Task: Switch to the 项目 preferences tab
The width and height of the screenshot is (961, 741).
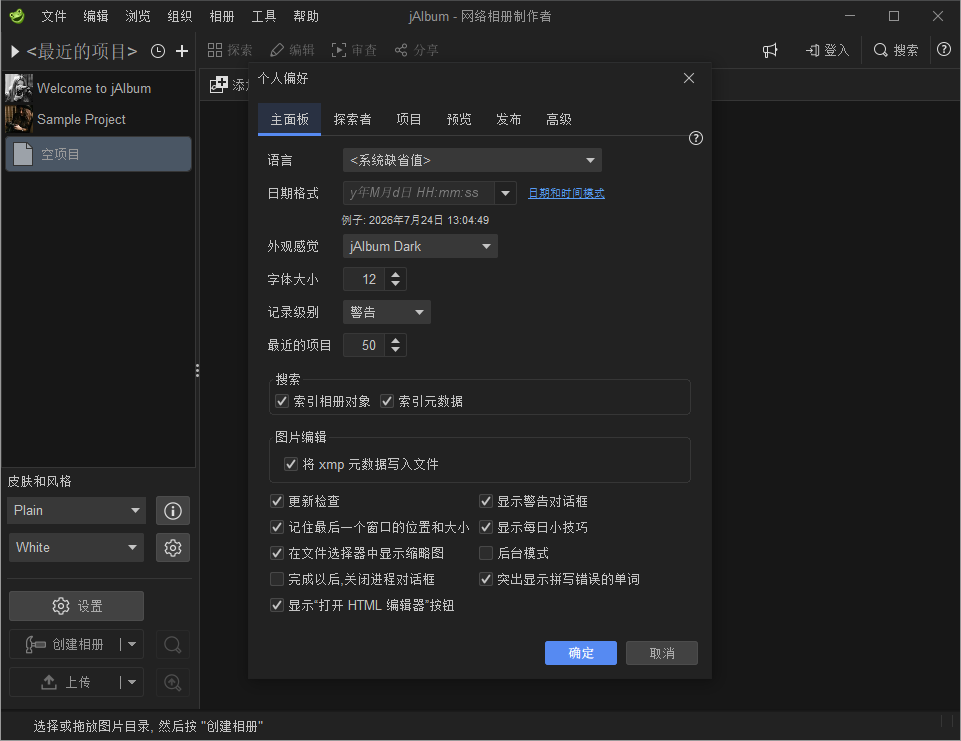Action: pyautogui.click(x=409, y=120)
